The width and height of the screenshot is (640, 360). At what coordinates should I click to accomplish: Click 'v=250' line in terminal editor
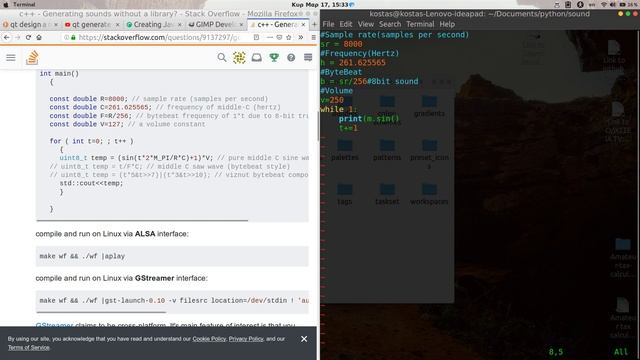(x=332, y=100)
